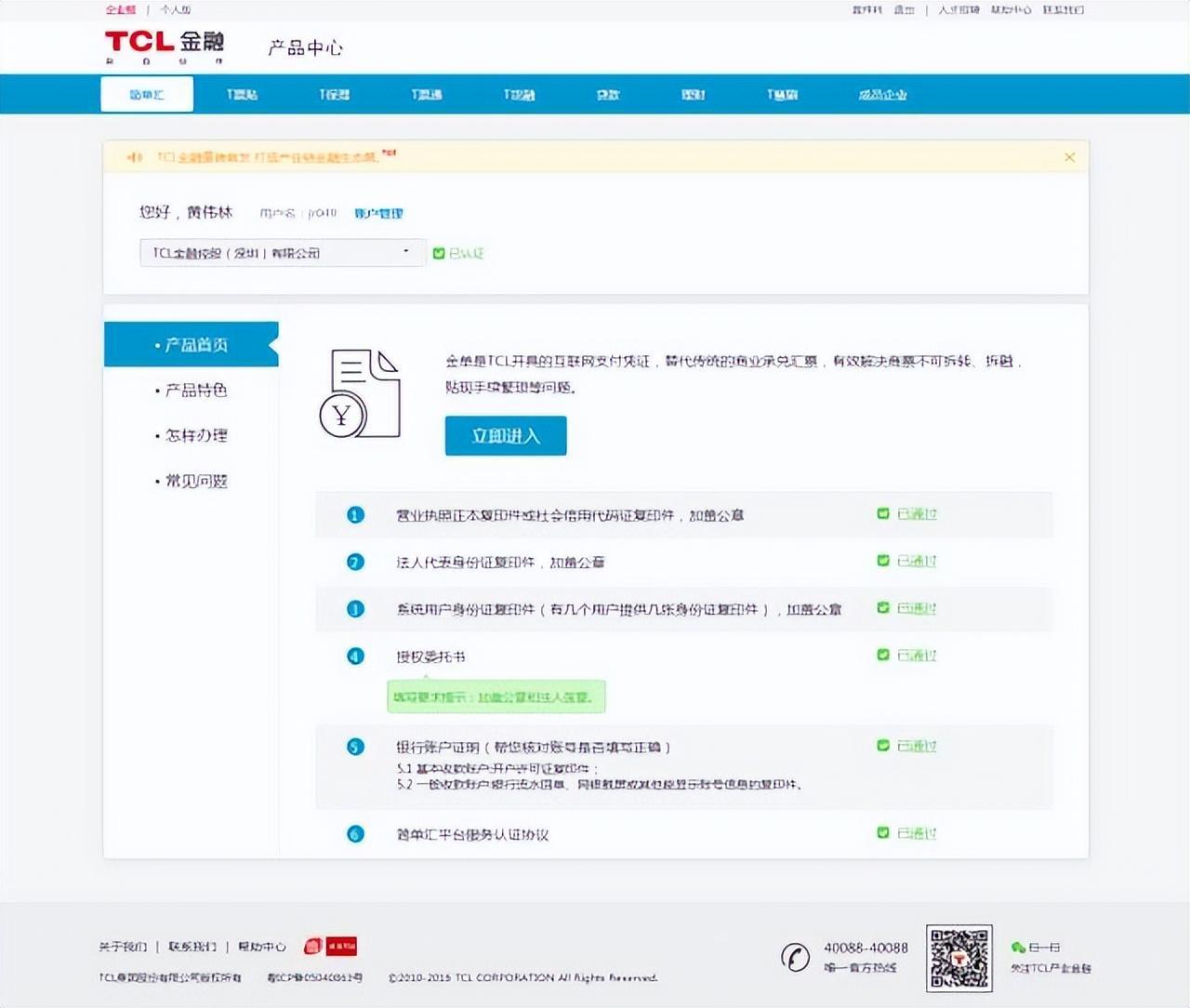This screenshot has height=1008, width=1190.
Task: Open the 贷款 tab in blue nav bar
Action: tap(608, 95)
